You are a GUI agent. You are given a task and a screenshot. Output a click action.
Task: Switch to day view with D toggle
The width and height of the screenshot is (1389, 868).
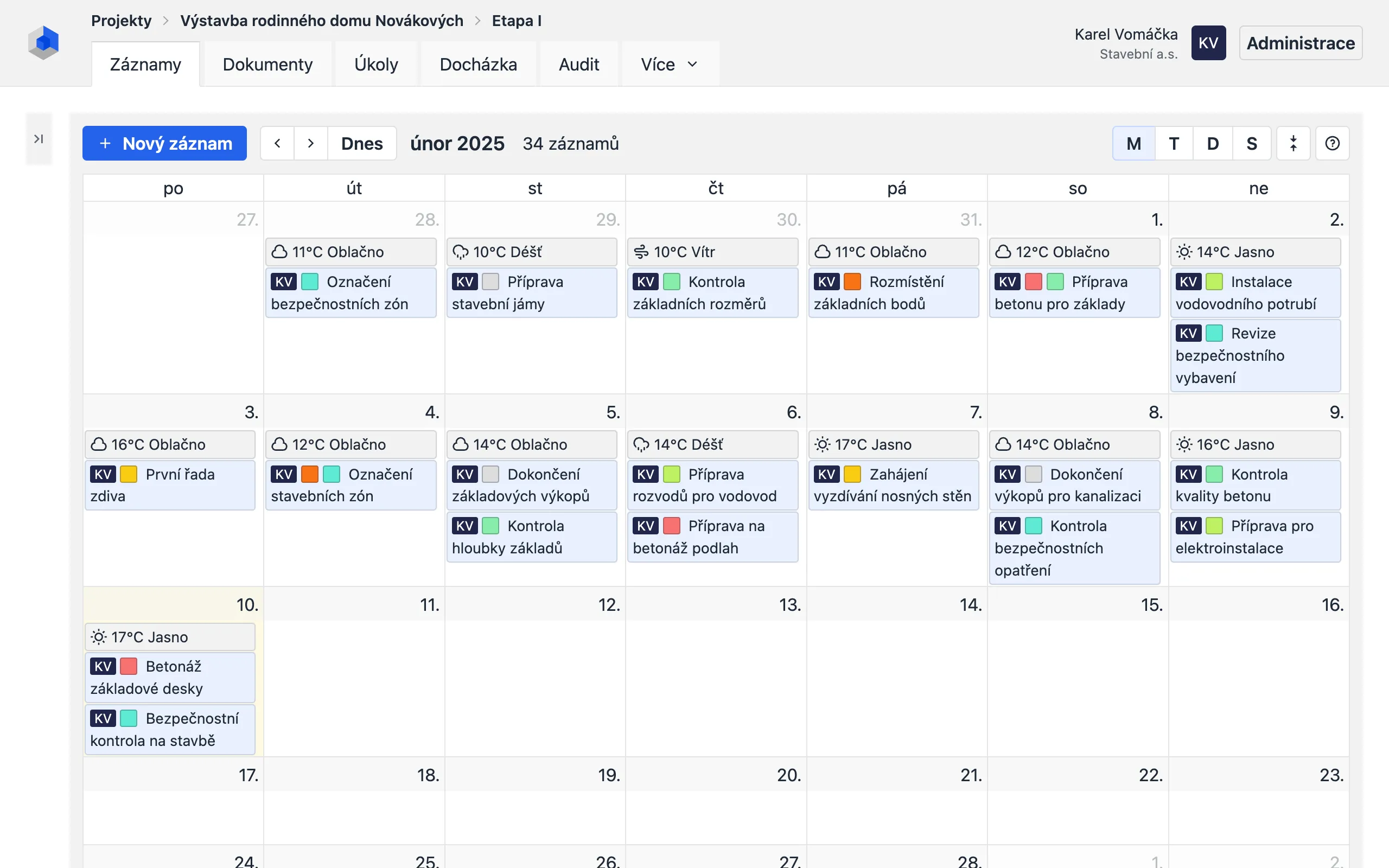click(x=1212, y=144)
